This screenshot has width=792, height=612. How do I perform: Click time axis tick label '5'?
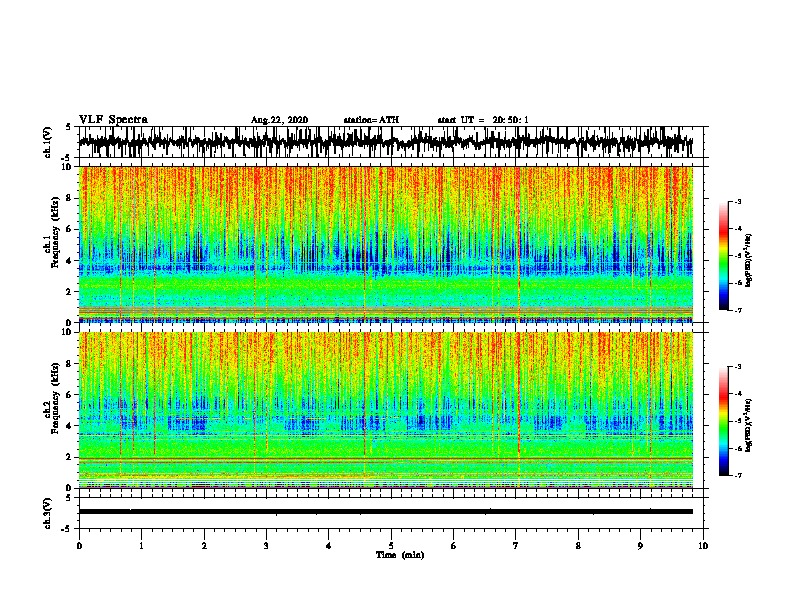pyautogui.click(x=391, y=546)
